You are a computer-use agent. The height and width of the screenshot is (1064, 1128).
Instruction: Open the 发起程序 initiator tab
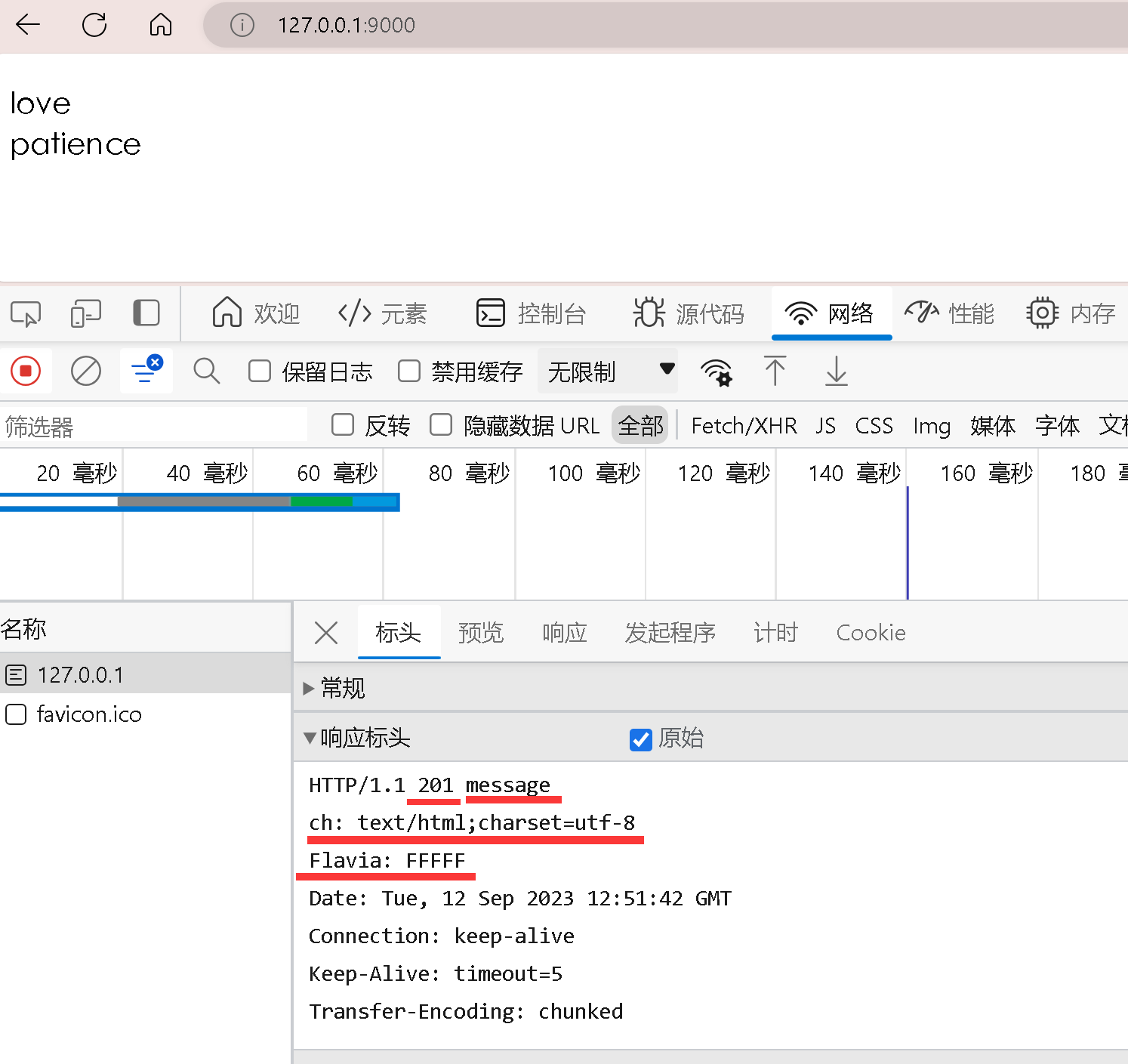tap(670, 633)
